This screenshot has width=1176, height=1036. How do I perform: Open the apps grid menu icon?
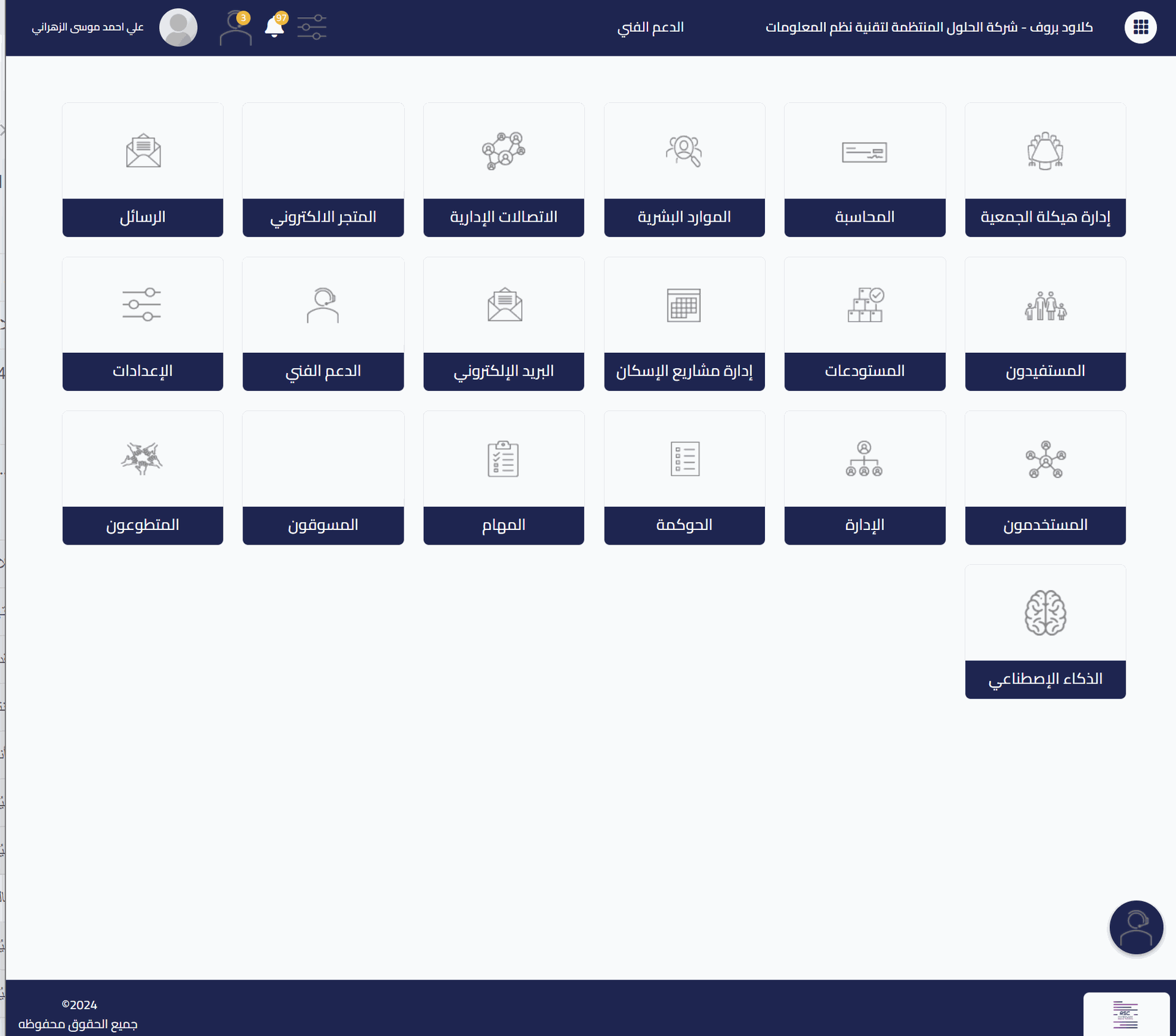click(x=1140, y=27)
